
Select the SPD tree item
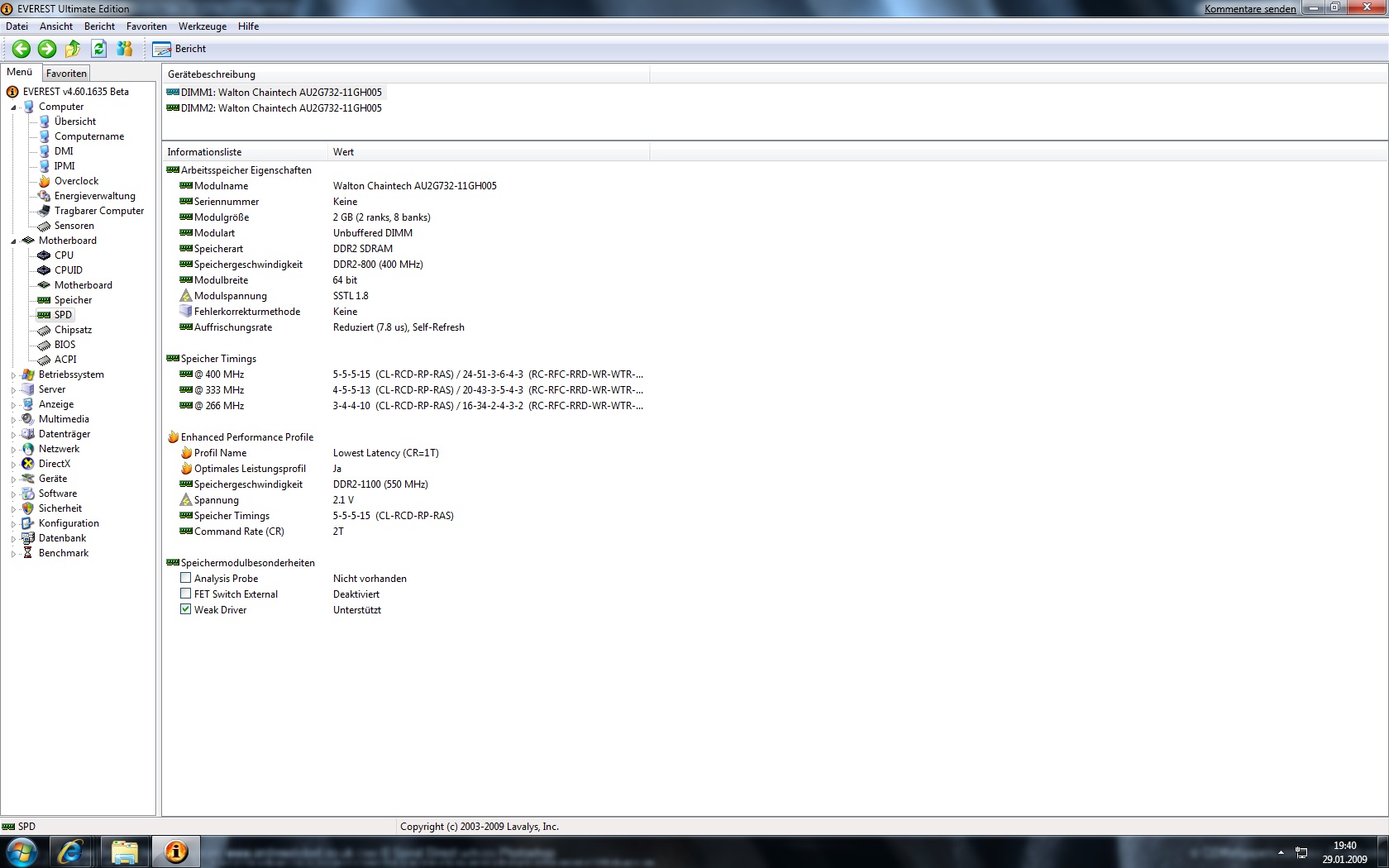coord(64,315)
